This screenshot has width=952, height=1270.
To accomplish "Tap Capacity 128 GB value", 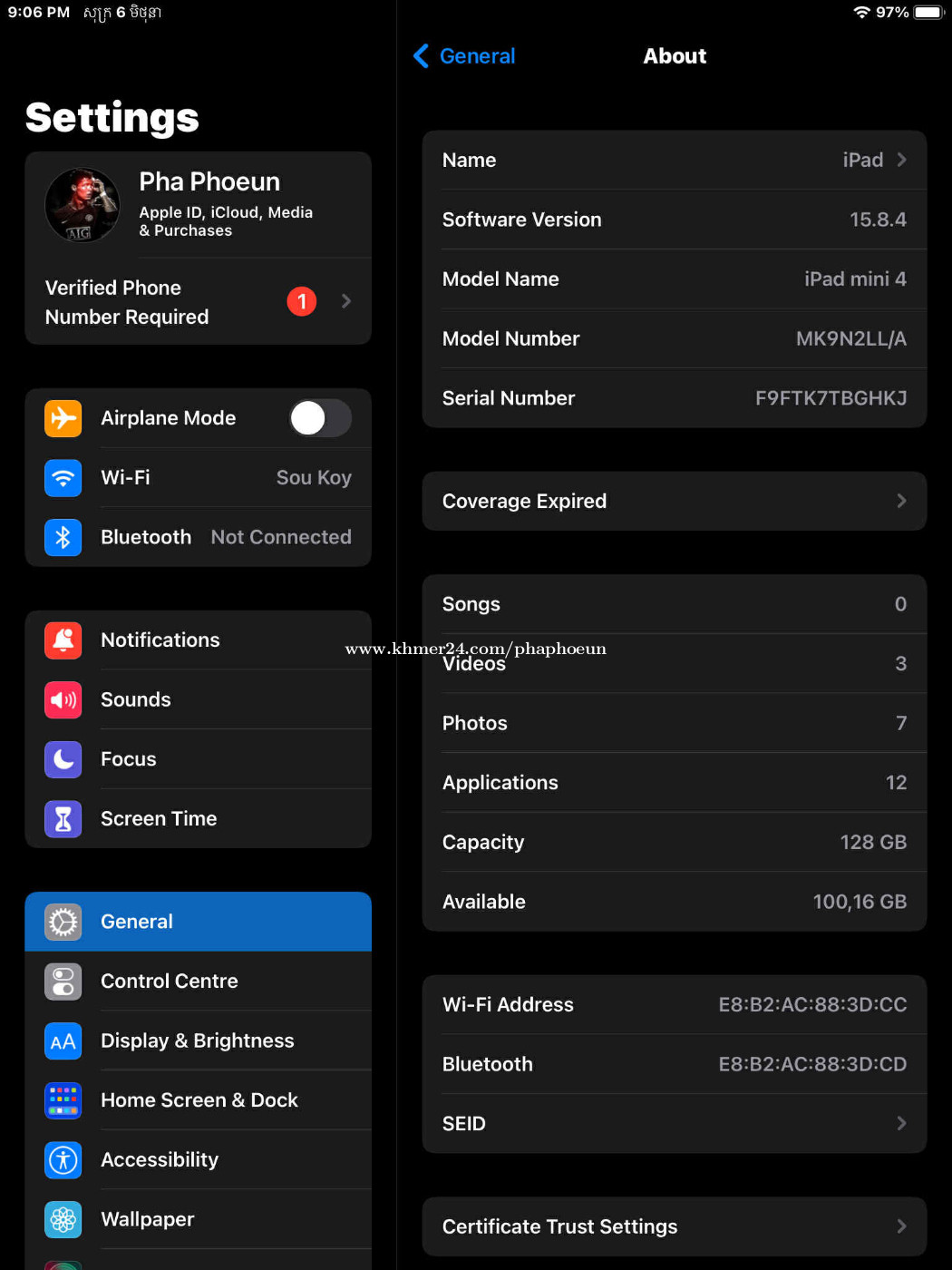I will click(x=873, y=843).
